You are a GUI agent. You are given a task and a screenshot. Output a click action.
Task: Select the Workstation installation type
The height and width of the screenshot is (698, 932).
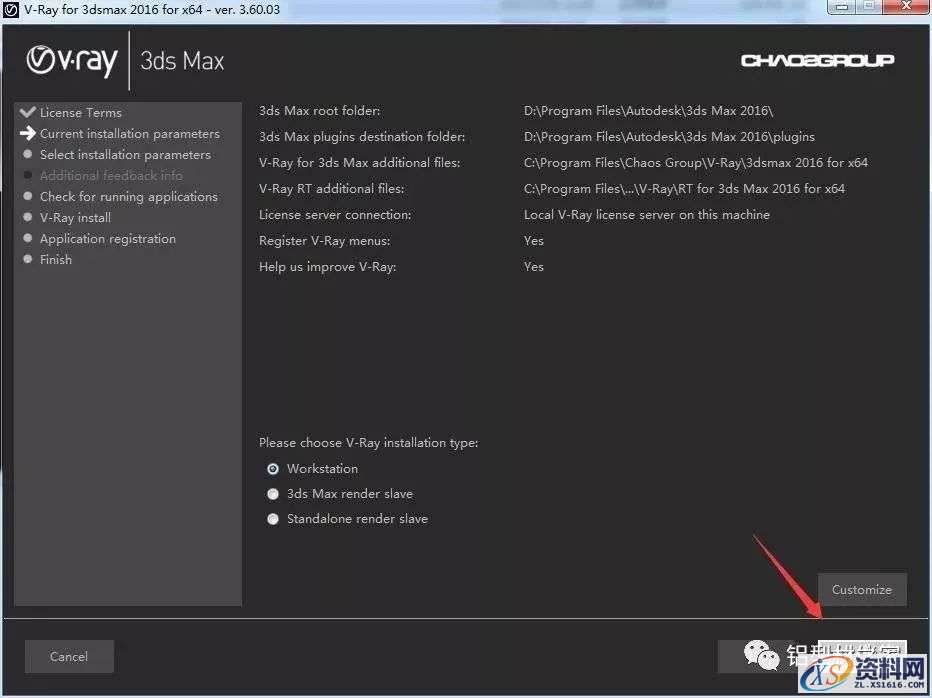[273, 469]
